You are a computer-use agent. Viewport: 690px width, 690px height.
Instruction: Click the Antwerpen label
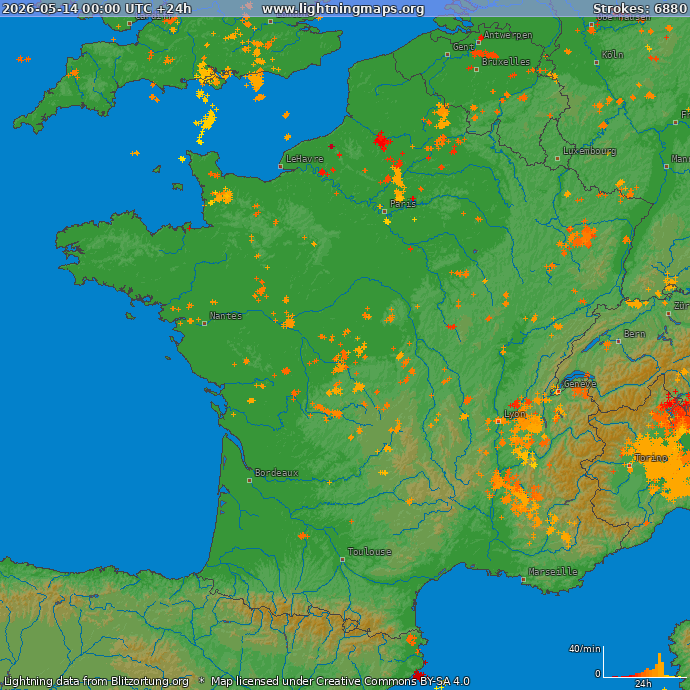point(508,35)
